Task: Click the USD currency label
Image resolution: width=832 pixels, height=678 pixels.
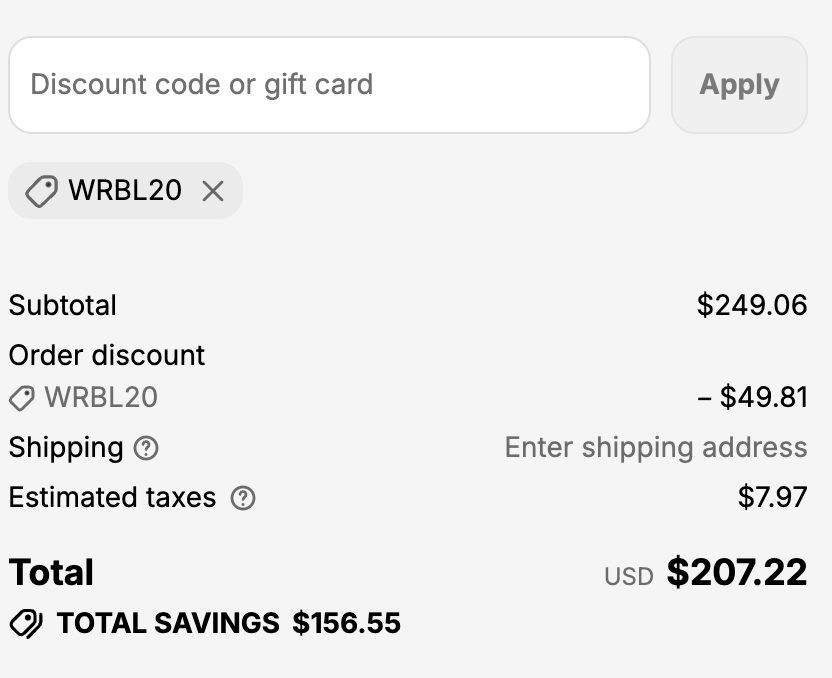Action: 629,576
